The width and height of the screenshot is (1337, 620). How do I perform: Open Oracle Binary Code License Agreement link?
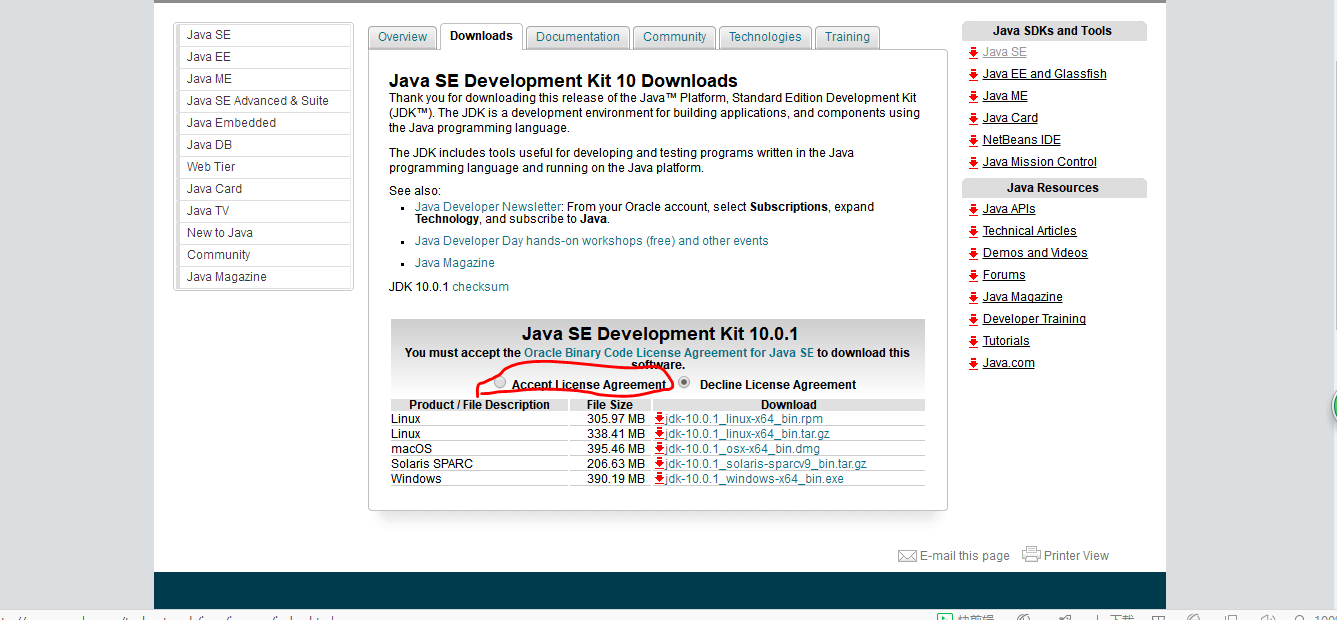[669, 353]
